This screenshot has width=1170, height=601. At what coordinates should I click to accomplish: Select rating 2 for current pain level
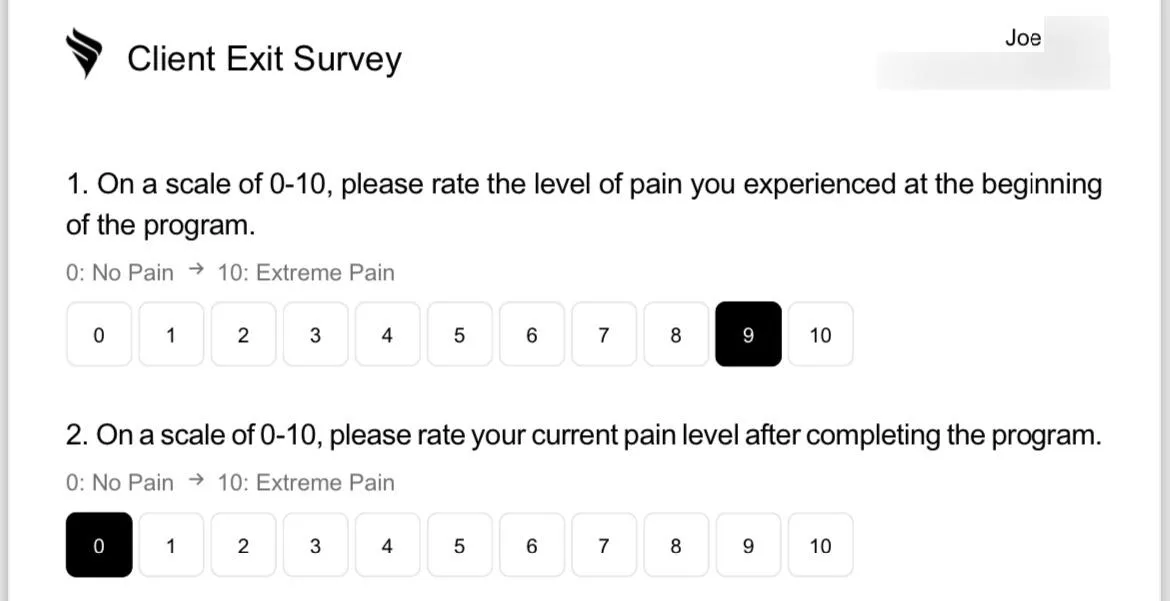pyautogui.click(x=243, y=545)
